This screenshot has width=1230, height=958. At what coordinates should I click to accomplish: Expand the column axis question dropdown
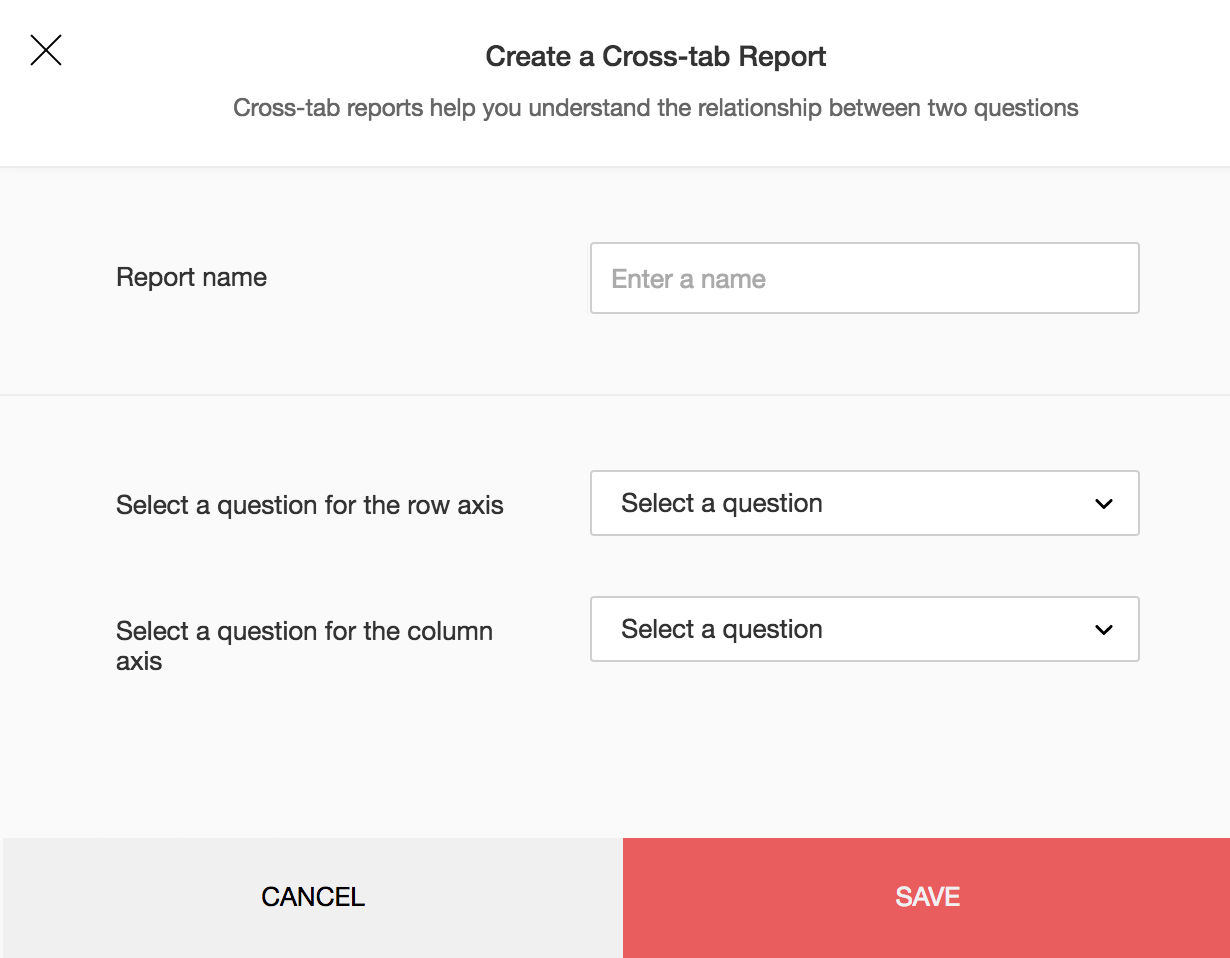click(864, 629)
